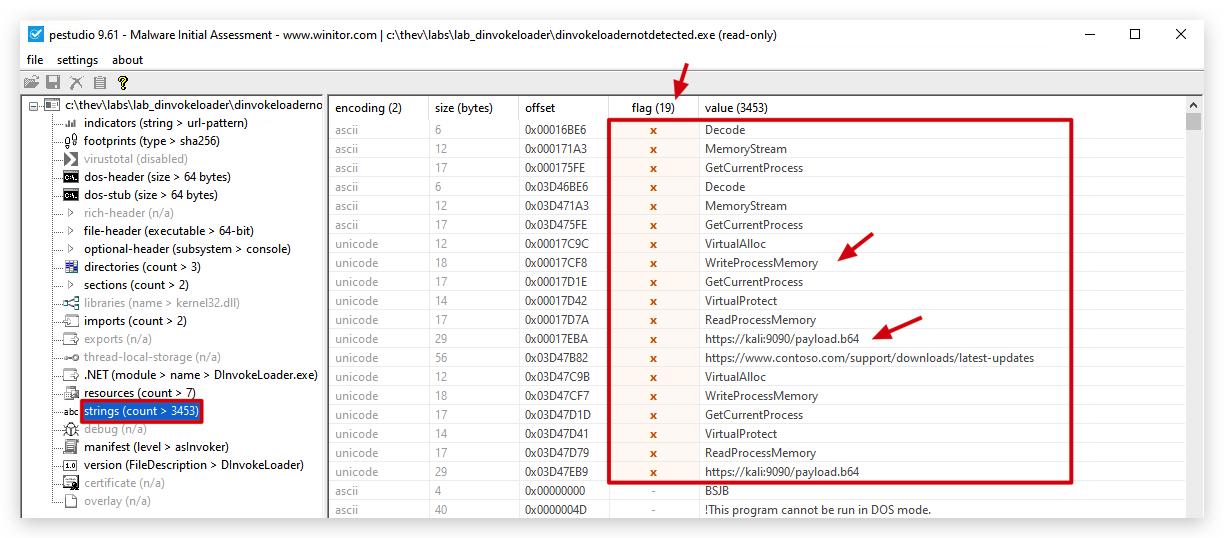The image size is (1224, 538).
Task: Sort by the encoding (2) column header
Action: (x=379, y=107)
